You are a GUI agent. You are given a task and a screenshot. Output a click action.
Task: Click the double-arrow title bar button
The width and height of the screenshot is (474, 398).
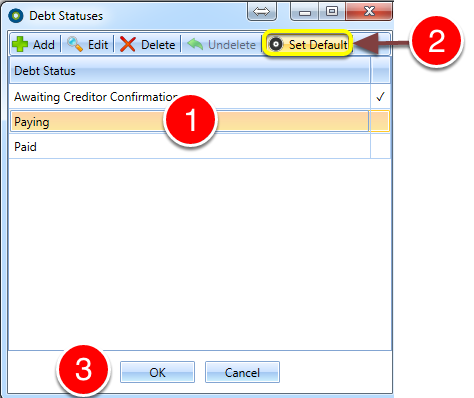pos(262,12)
